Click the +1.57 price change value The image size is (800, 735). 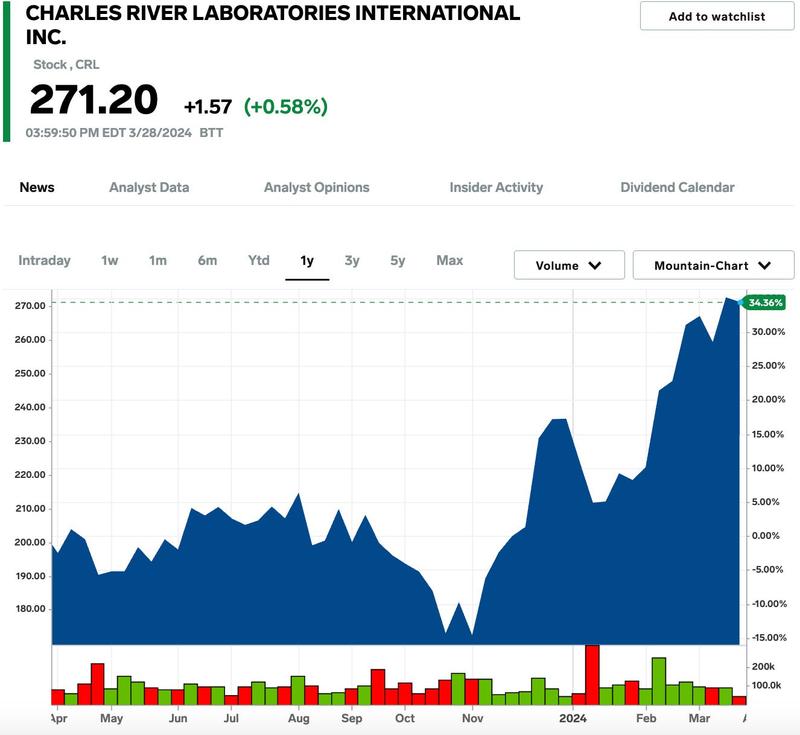coord(208,107)
